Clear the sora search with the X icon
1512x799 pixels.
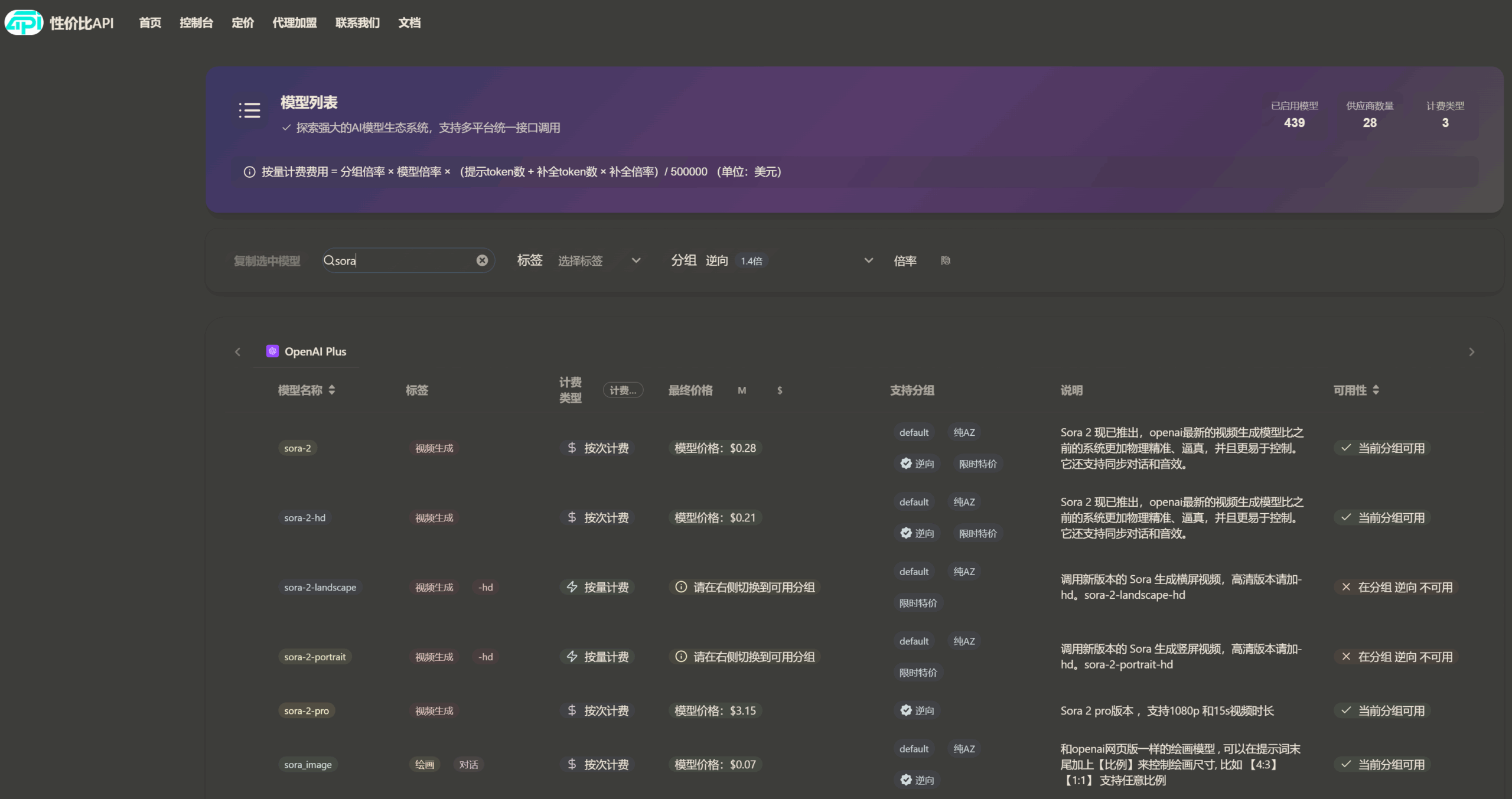point(482,260)
